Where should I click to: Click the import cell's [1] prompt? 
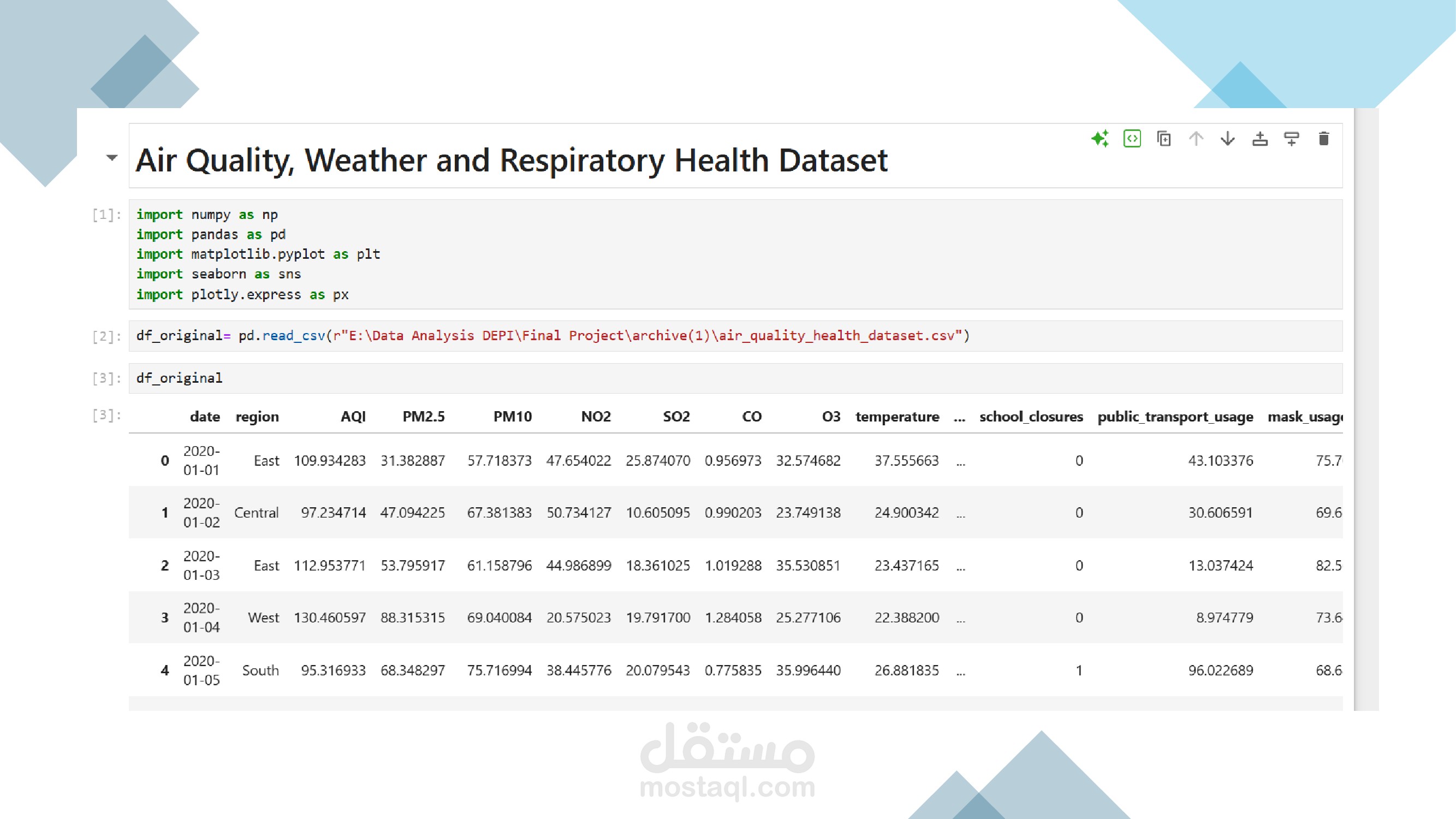click(106, 215)
